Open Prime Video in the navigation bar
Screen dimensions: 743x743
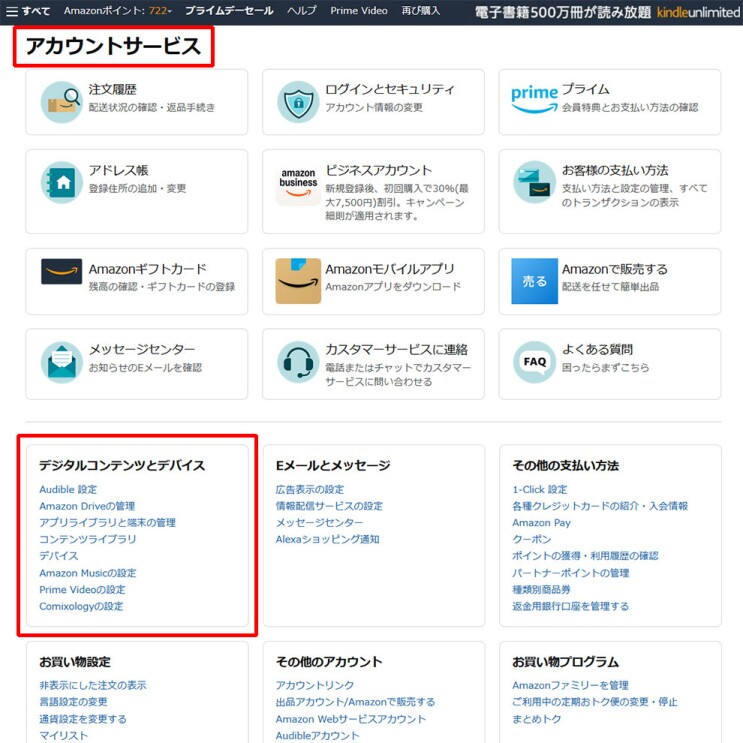359,11
